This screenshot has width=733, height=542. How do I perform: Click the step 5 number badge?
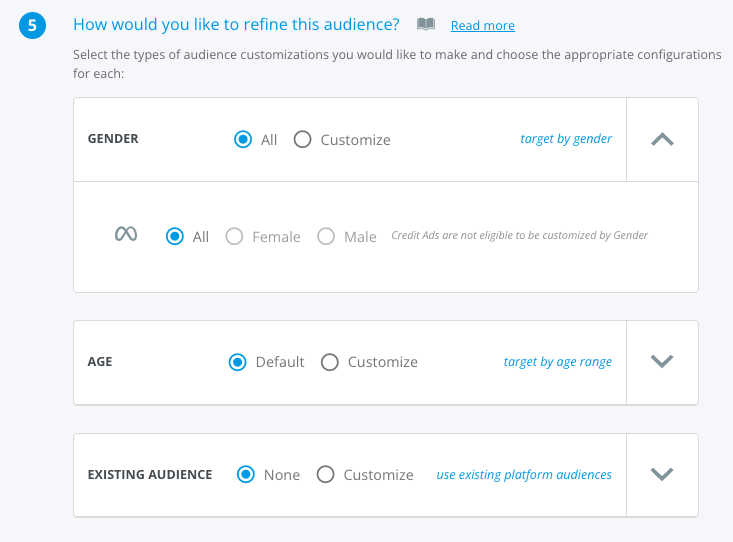click(32, 25)
